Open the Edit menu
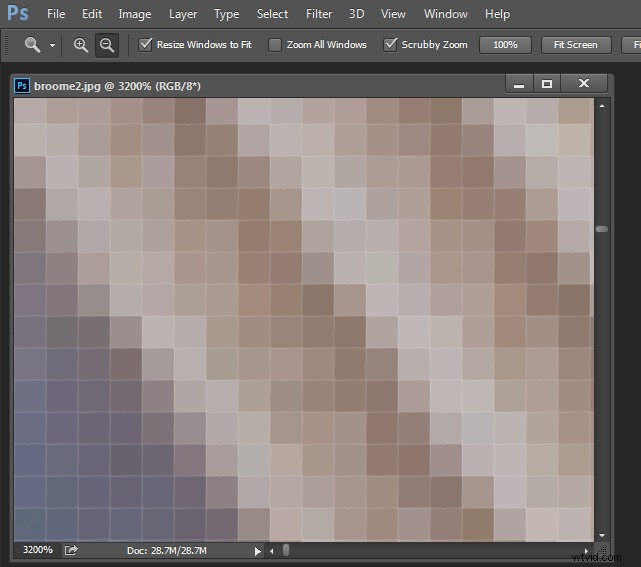This screenshot has height=567, width=641. click(92, 14)
